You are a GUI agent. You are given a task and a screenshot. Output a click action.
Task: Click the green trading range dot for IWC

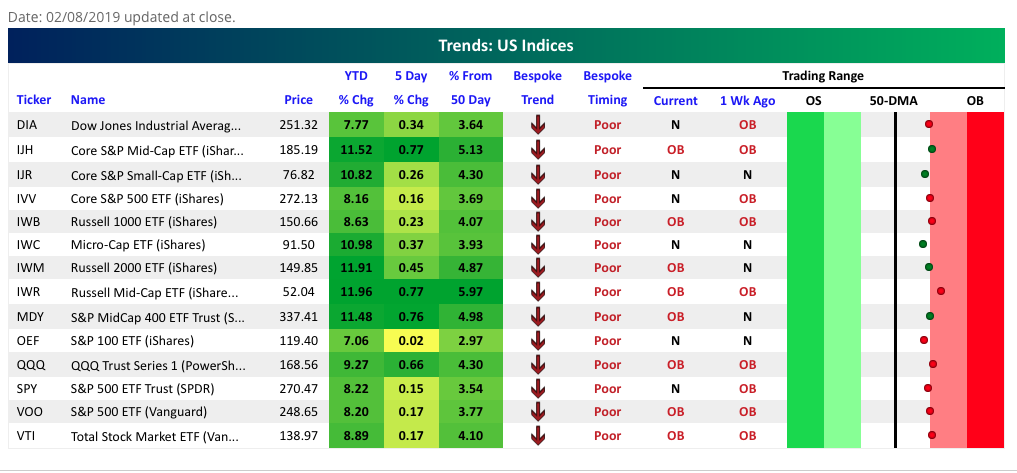[923, 244]
